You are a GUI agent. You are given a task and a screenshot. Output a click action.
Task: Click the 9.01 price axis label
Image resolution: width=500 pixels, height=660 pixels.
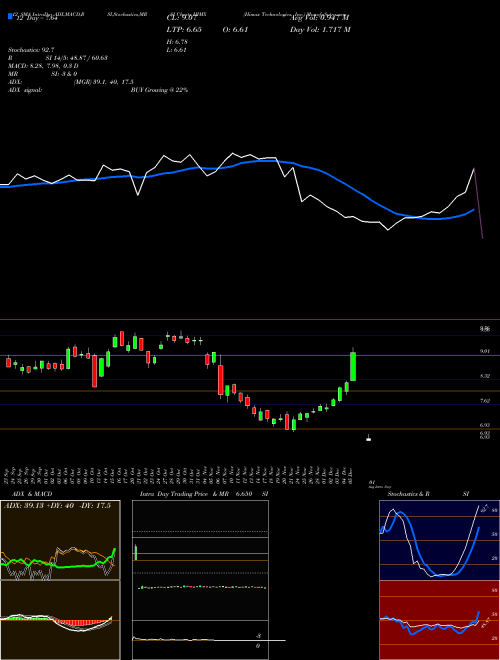point(484,351)
